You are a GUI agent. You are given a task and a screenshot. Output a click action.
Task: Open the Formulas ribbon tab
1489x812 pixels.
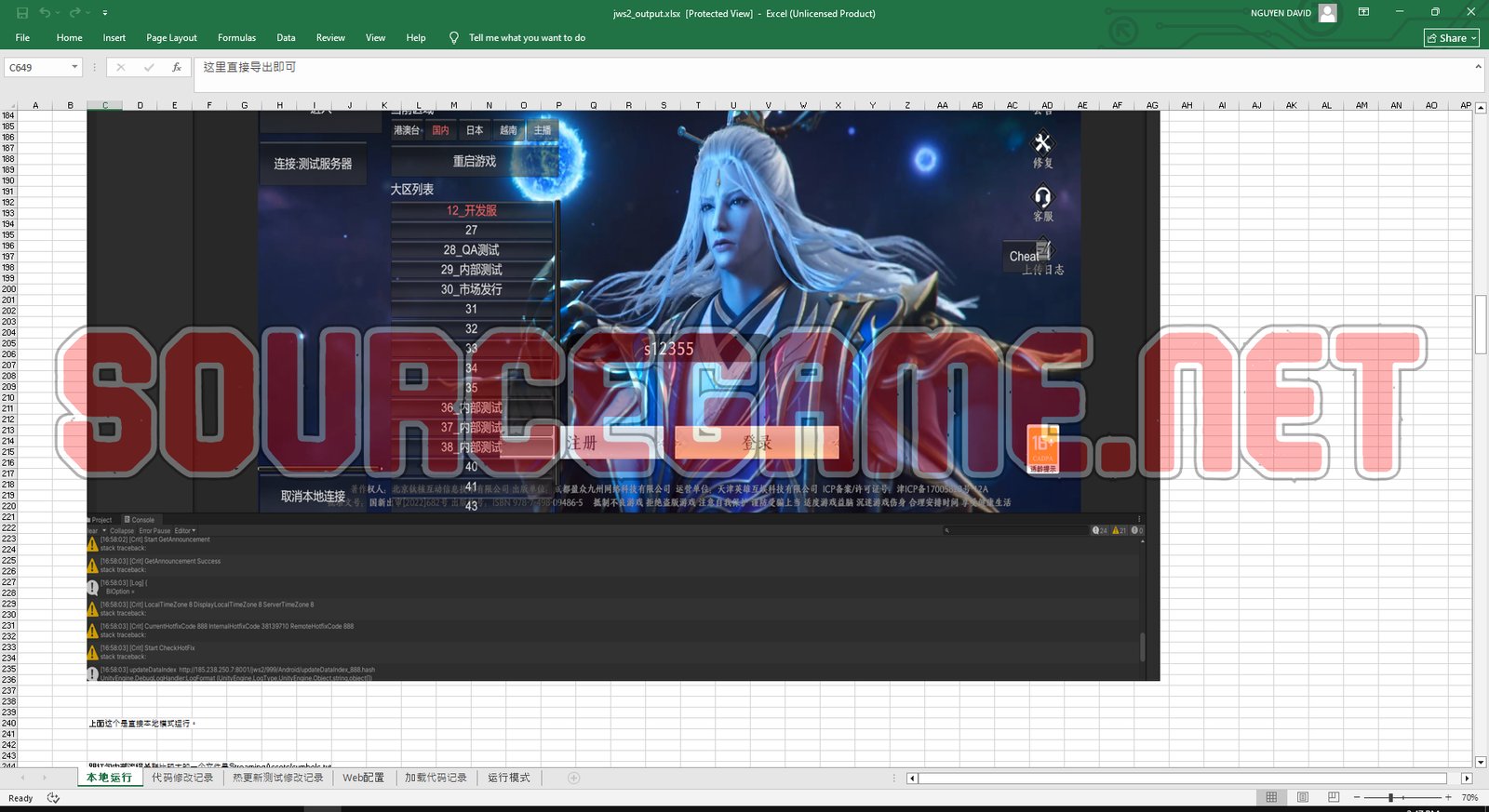(x=236, y=38)
